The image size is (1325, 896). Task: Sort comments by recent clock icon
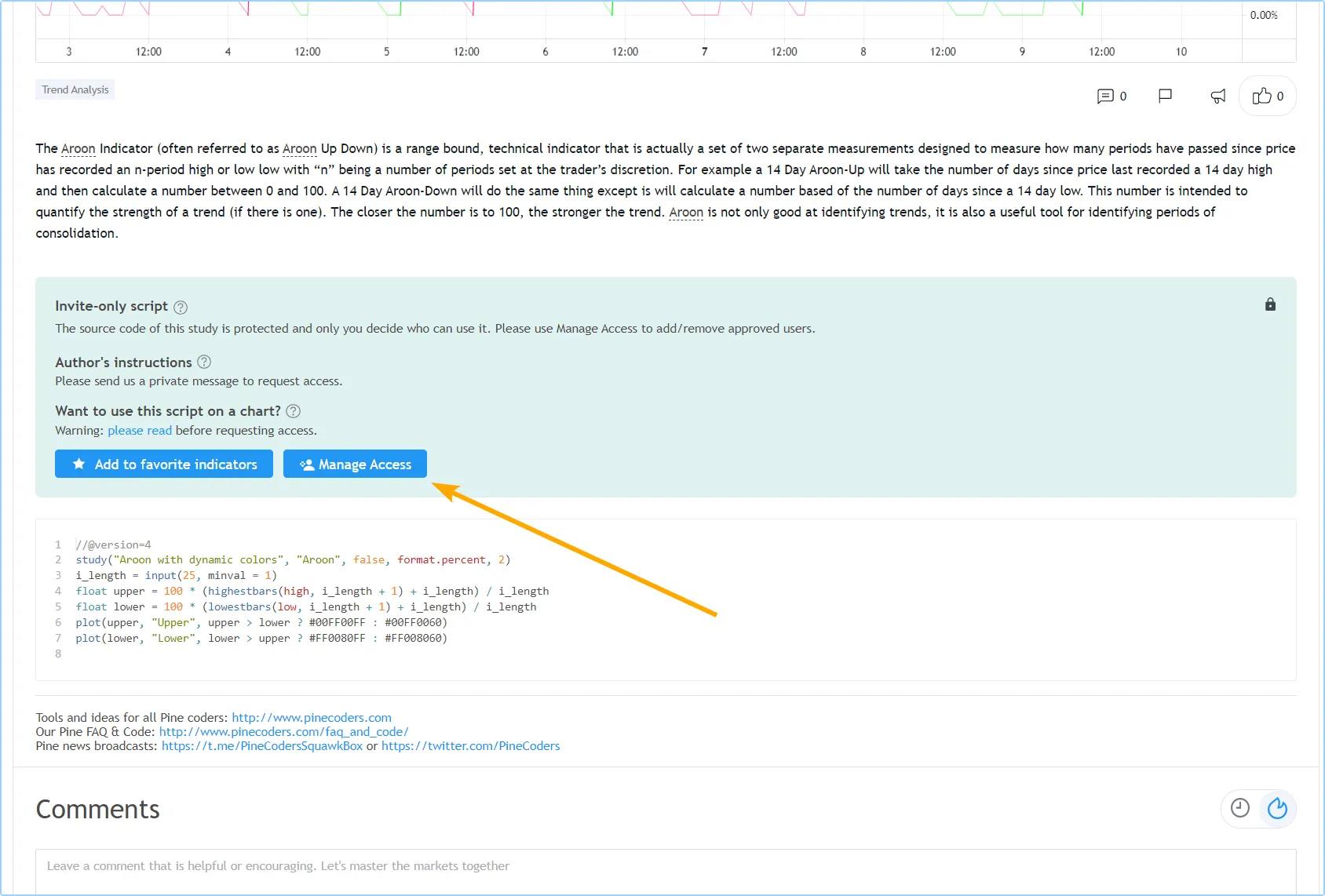tap(1239, 808)
